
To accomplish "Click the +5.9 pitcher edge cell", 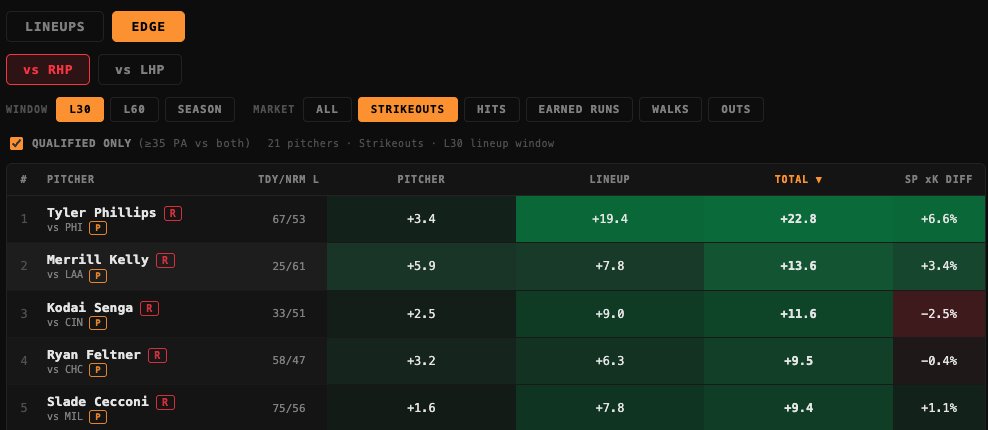I will [x=421, y=266].
